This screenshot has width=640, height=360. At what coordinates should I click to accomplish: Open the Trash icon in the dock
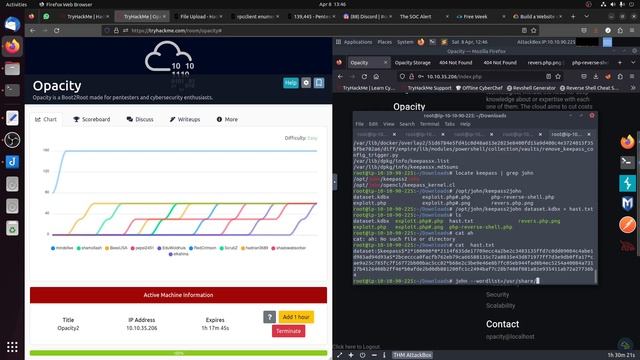(12, 228)
